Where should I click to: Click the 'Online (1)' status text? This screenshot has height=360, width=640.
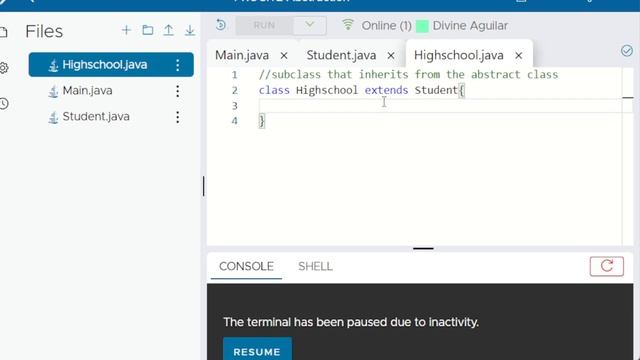click(387, 26)
